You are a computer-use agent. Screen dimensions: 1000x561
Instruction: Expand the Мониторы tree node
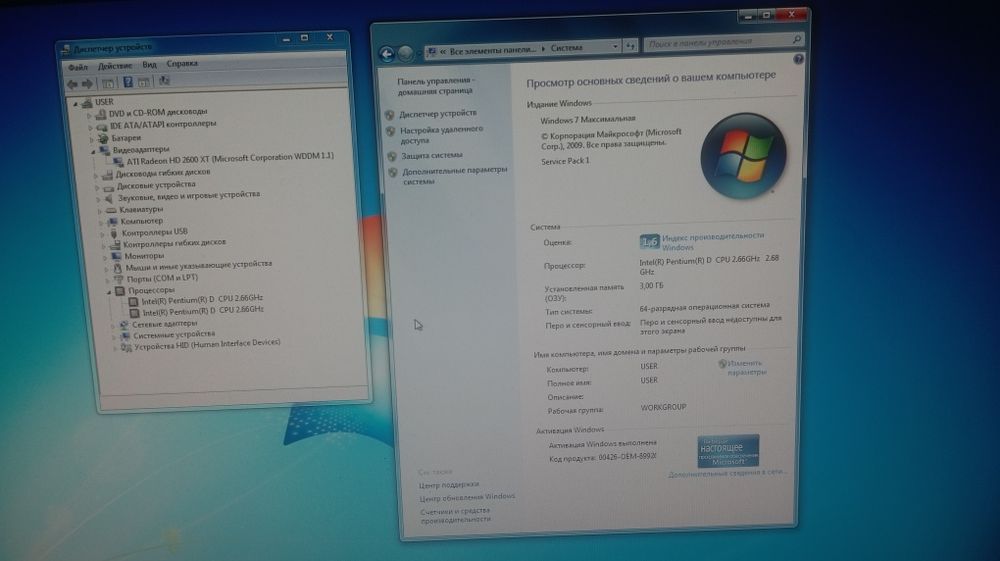pos(105,258)
